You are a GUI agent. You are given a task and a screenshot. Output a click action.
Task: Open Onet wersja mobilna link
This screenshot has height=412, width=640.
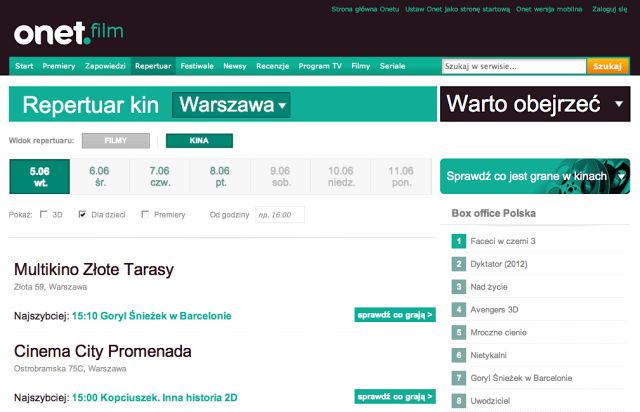pyautogui.click(x=549, y=9)
